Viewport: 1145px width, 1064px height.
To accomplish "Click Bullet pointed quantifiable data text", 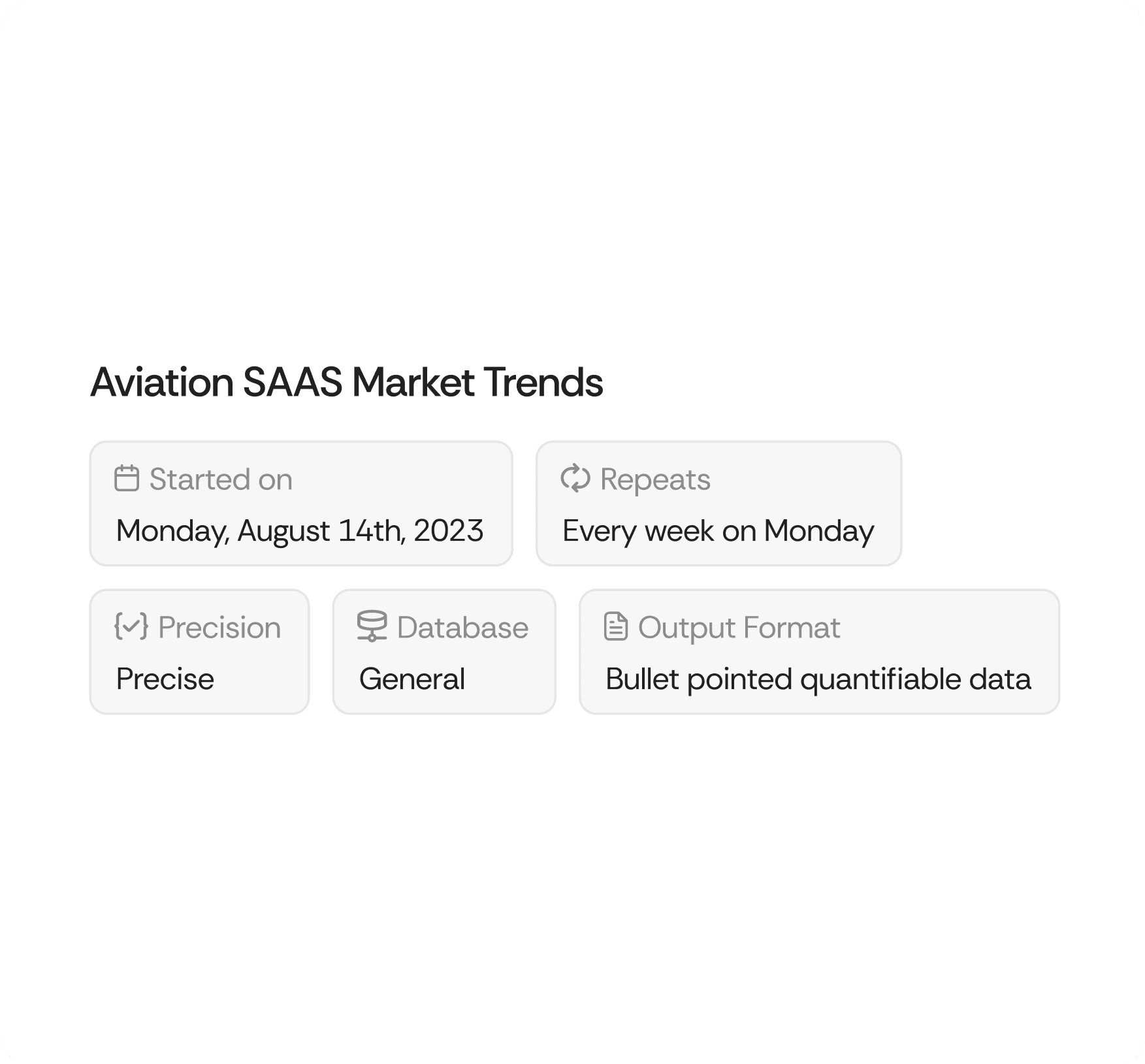I will click(818, 679).
